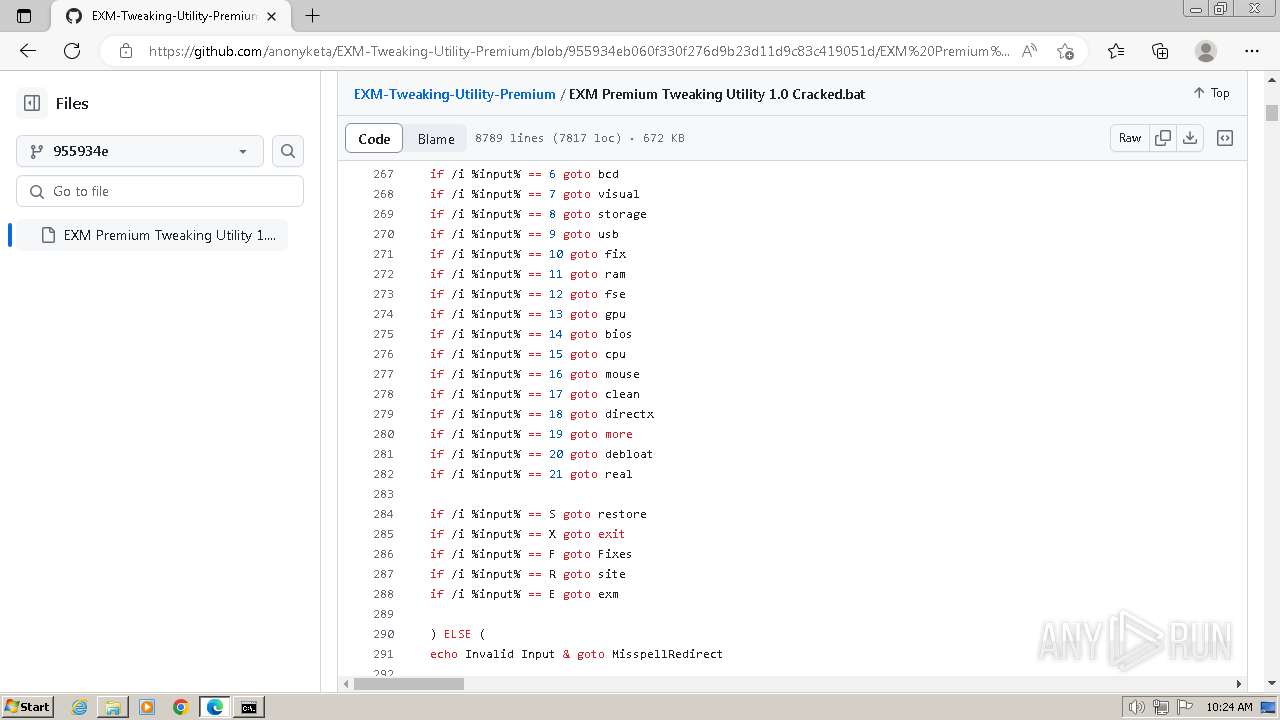
Task: Open the Favorites list
Action: 1116,51
